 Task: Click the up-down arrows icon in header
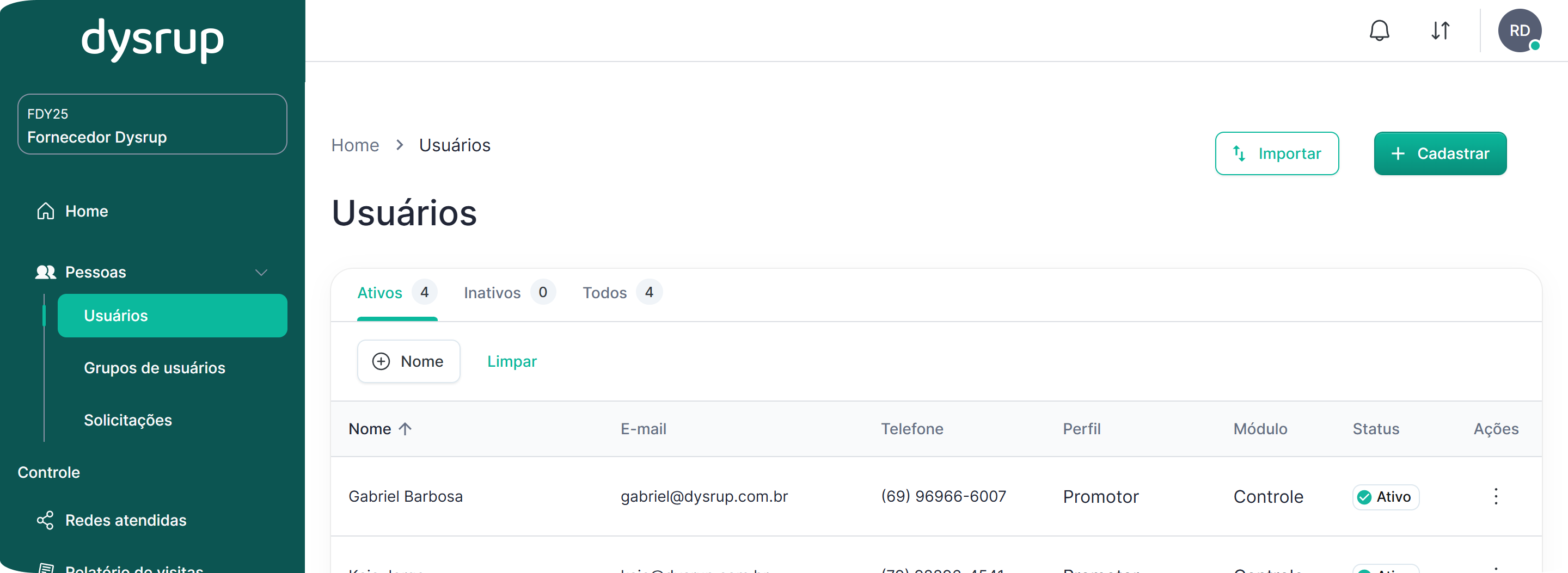1440,30
